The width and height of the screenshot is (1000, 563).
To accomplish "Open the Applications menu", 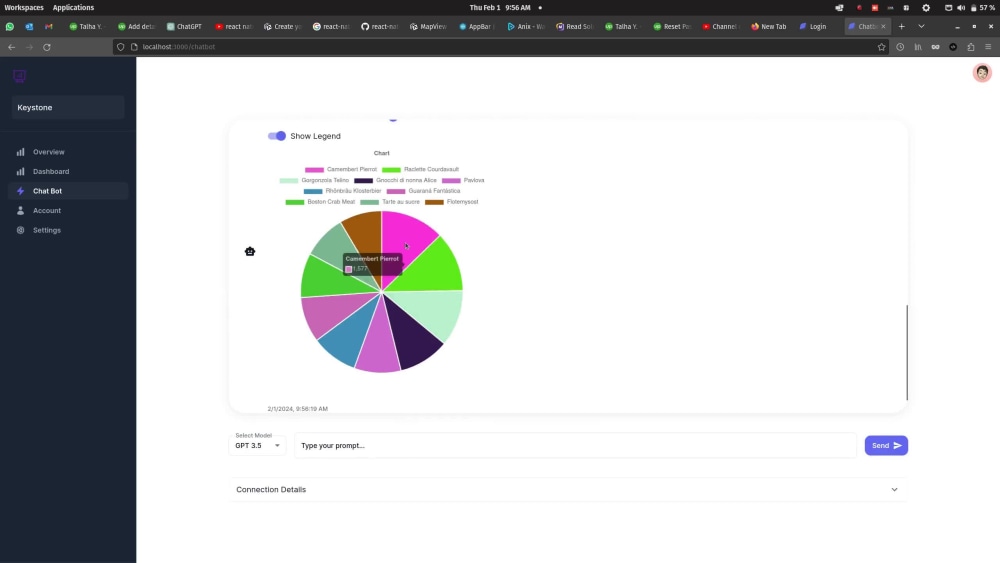I will (73, 8).
